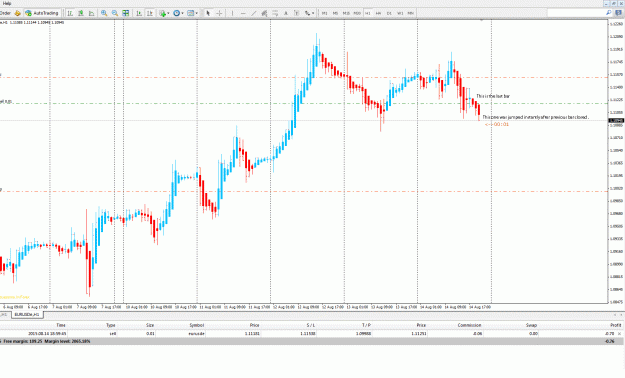Select the Text Label tool

(x=297, y=13)
